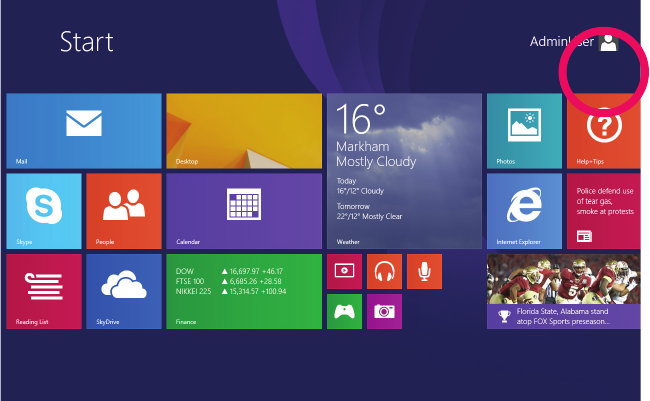The height and width of the screenshot is (401, 650).
Task: Open the Help+Tips tile
Action: 604,131
